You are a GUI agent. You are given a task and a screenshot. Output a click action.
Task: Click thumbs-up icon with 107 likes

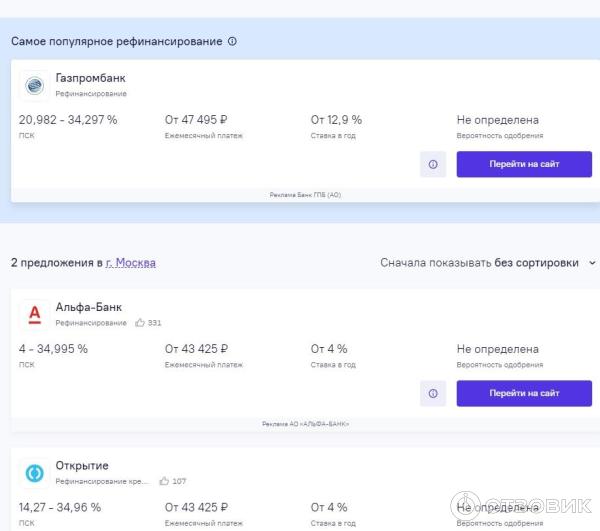pos(164,481)
